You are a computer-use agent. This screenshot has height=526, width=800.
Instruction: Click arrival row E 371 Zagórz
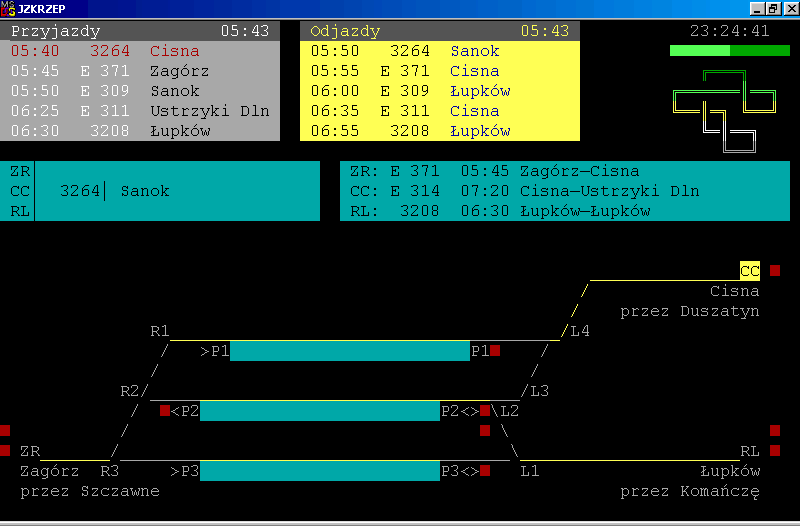[x=140, y=71]
